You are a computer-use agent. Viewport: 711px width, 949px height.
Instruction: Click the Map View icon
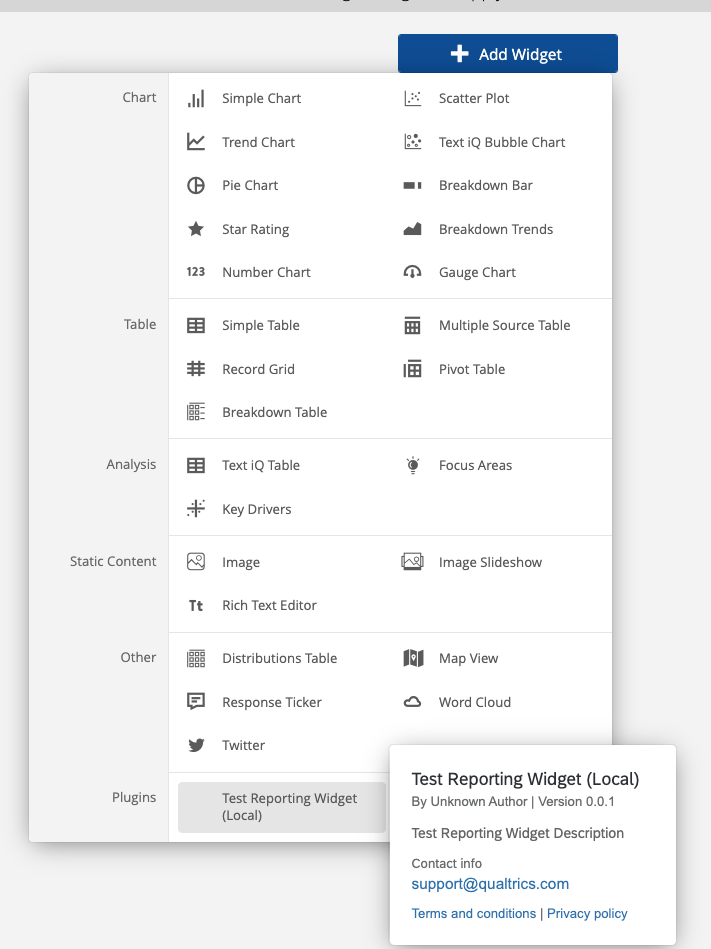point(413,658)
